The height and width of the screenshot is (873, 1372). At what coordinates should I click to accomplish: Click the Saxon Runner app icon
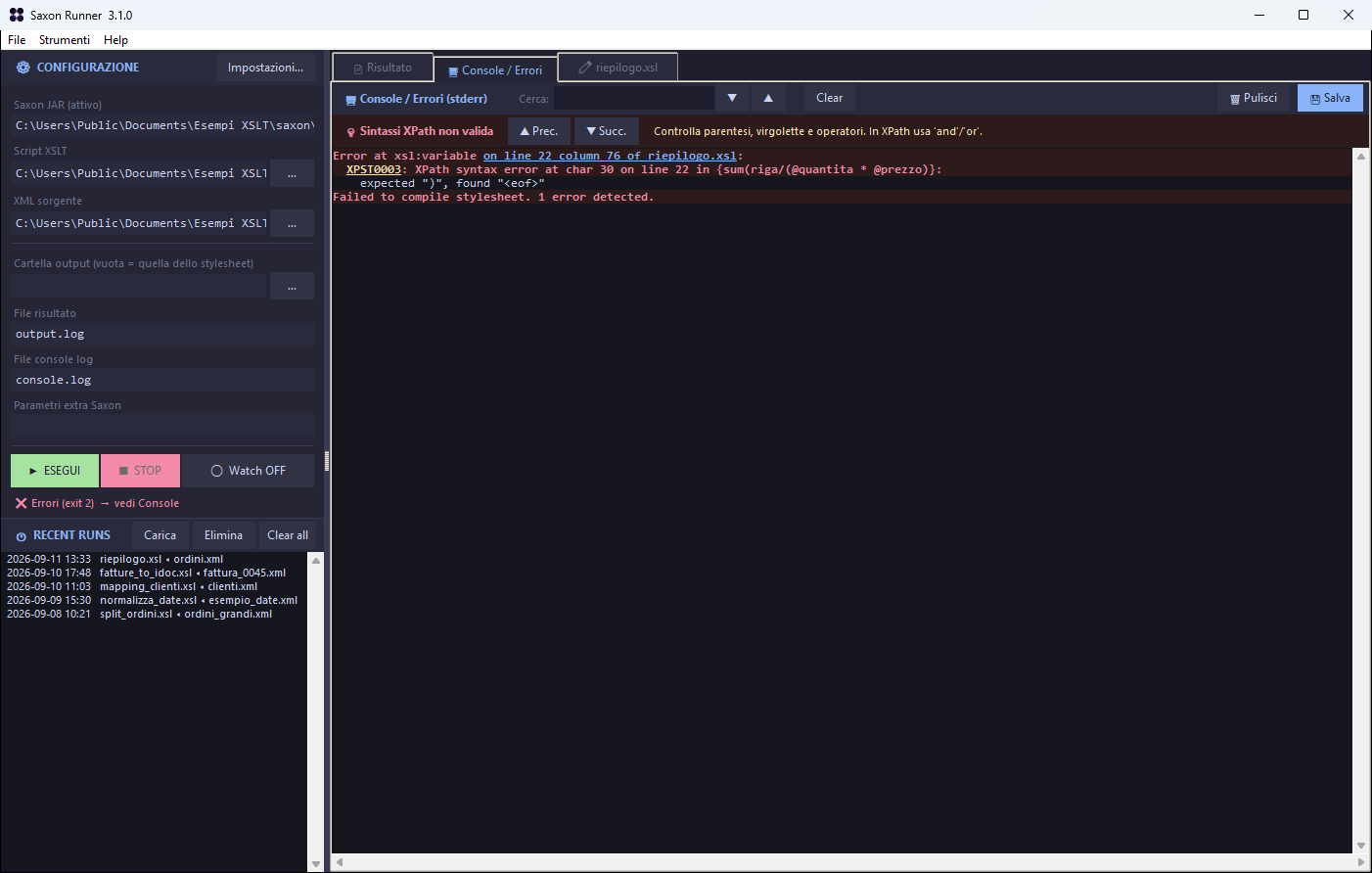click(17, 15)
